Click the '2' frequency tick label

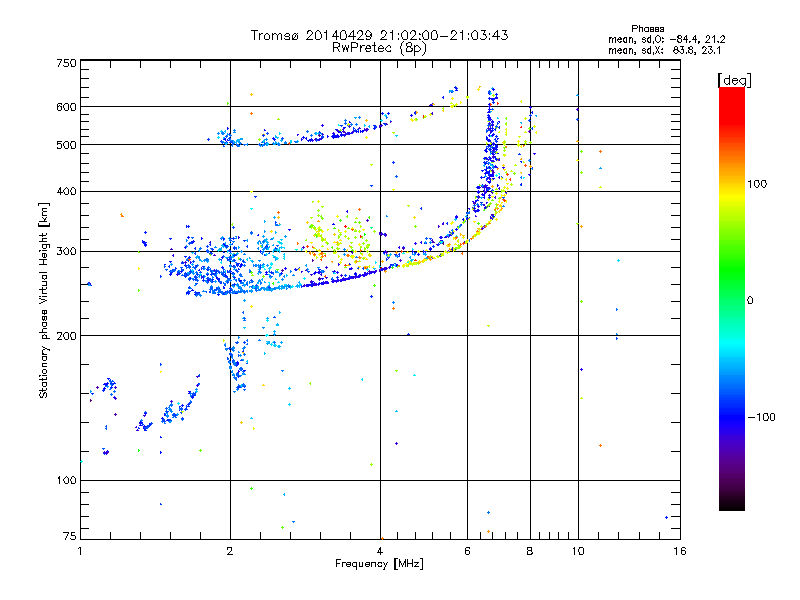click(x=230, y=551)
